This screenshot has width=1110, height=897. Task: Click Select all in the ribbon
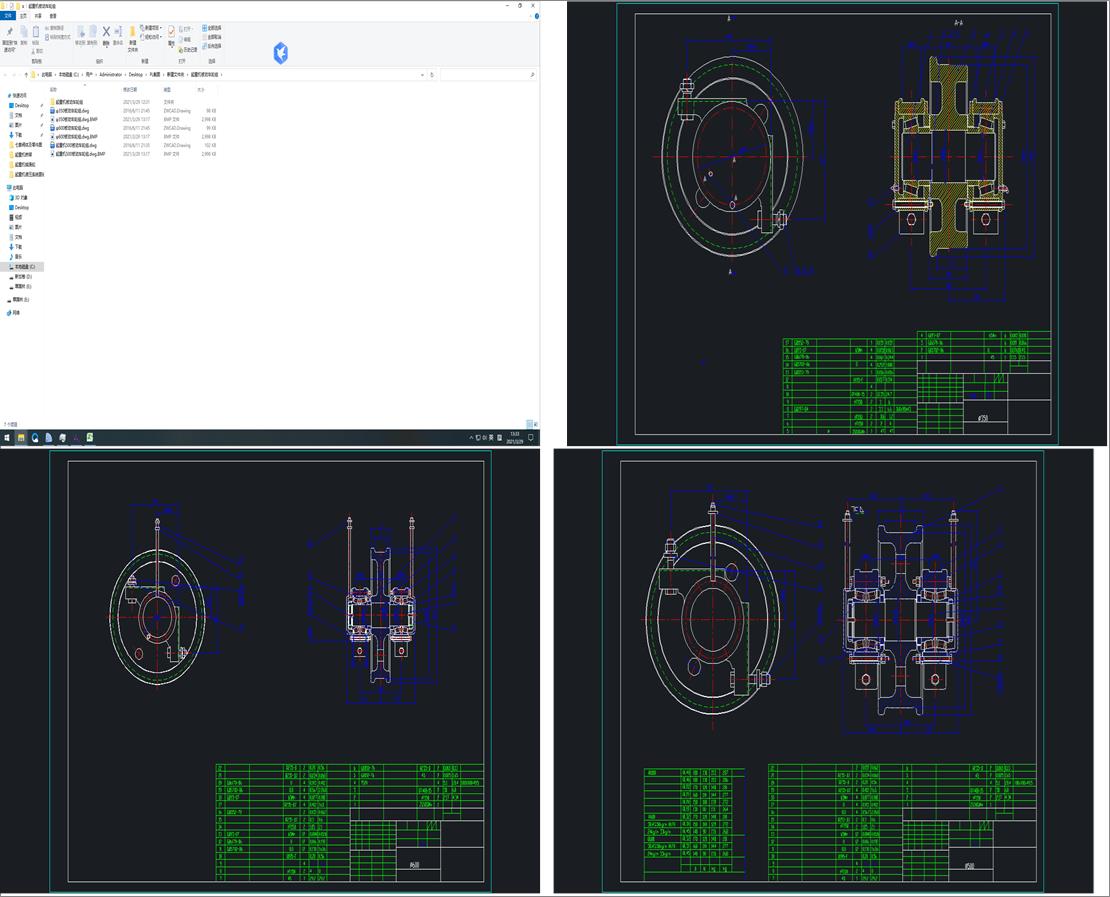(212, 28)
